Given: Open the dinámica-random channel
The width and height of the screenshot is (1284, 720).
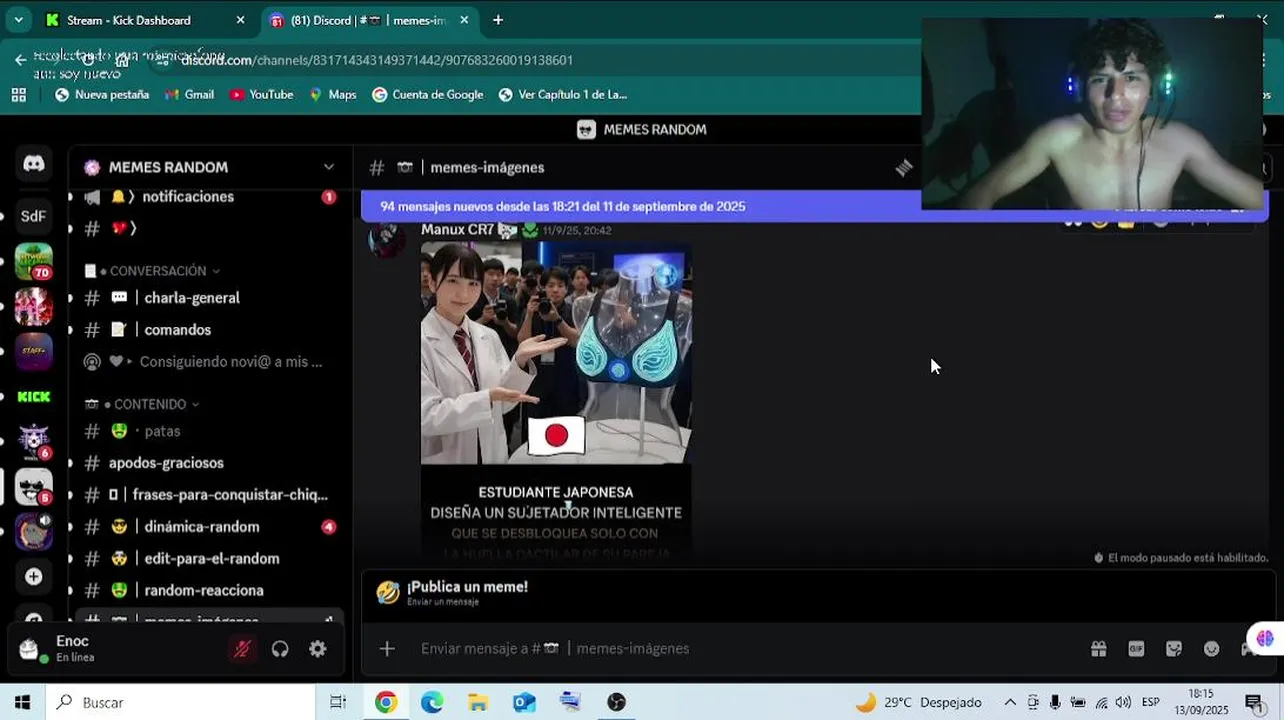Looking at the screenshot, I should pos(207,527).
